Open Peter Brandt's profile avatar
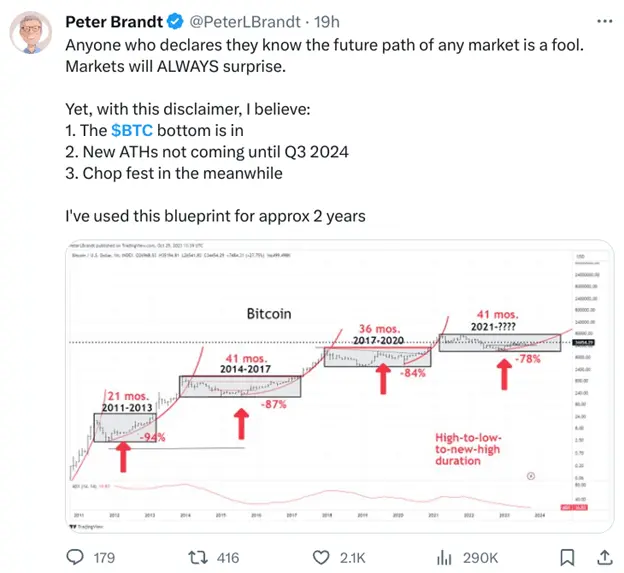 coord(33,34)
